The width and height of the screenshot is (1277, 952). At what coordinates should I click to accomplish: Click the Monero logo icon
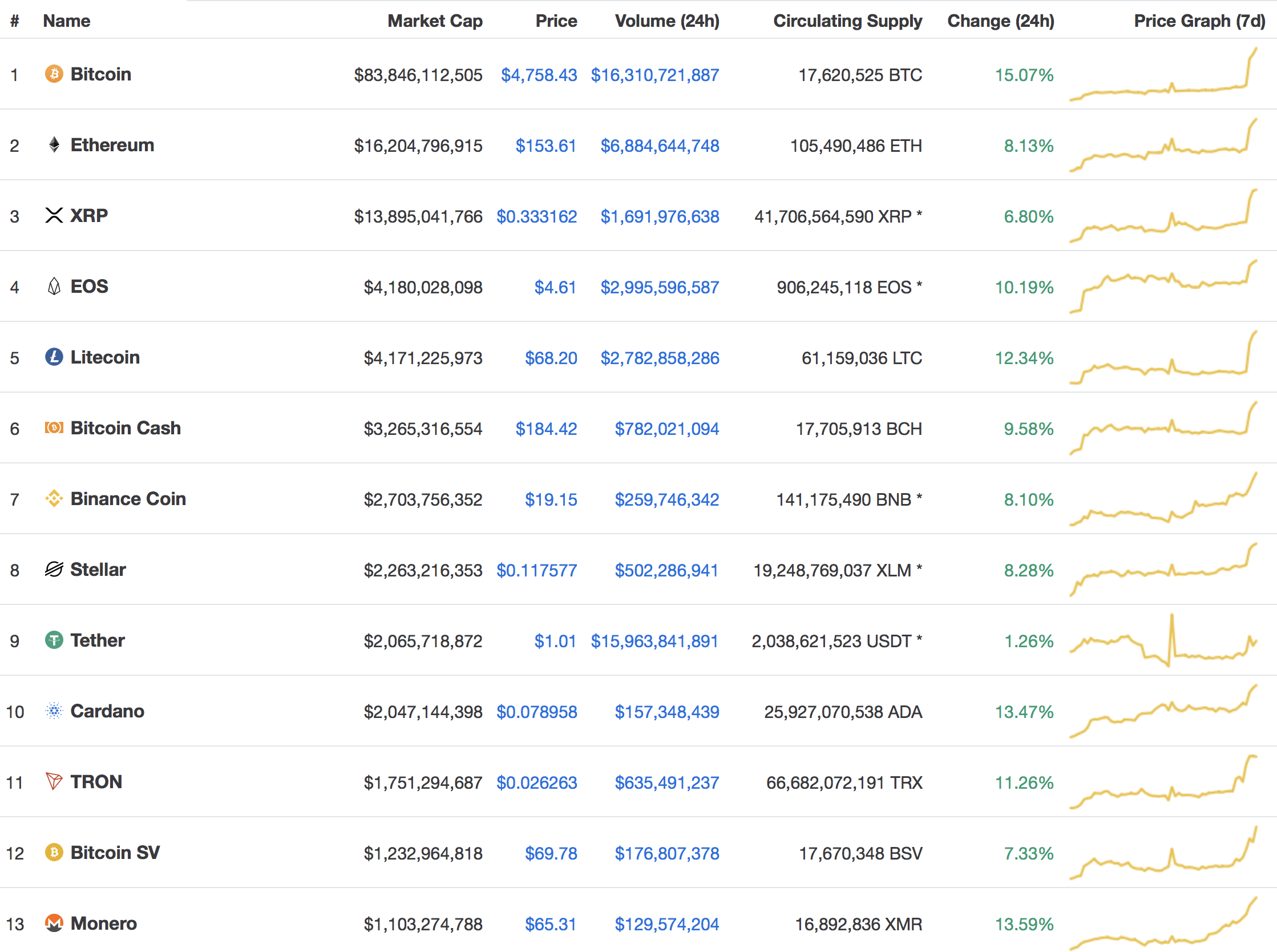coord(54,923)
